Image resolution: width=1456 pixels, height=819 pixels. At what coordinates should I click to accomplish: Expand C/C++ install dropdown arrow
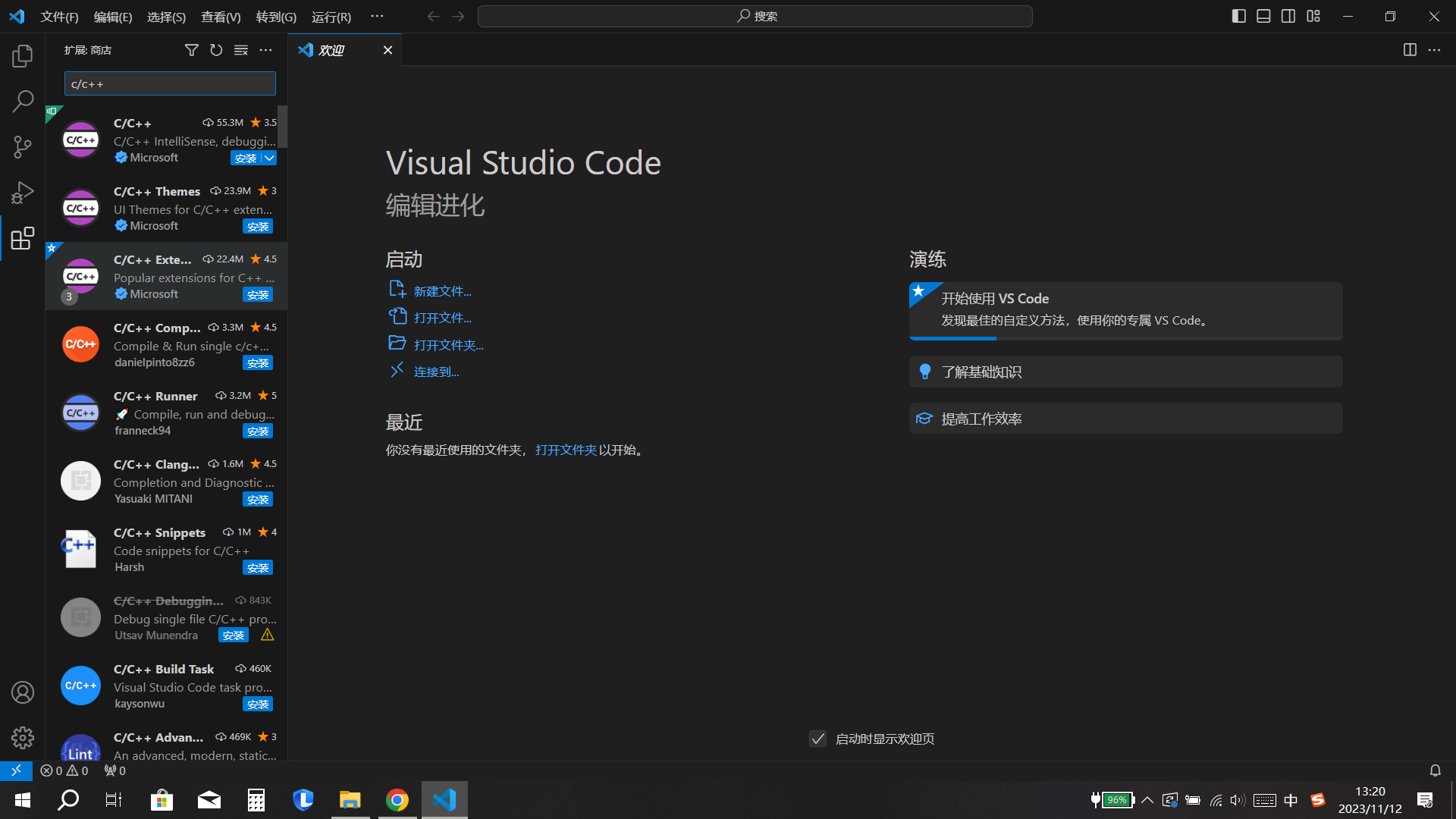[x=269, y=158]
